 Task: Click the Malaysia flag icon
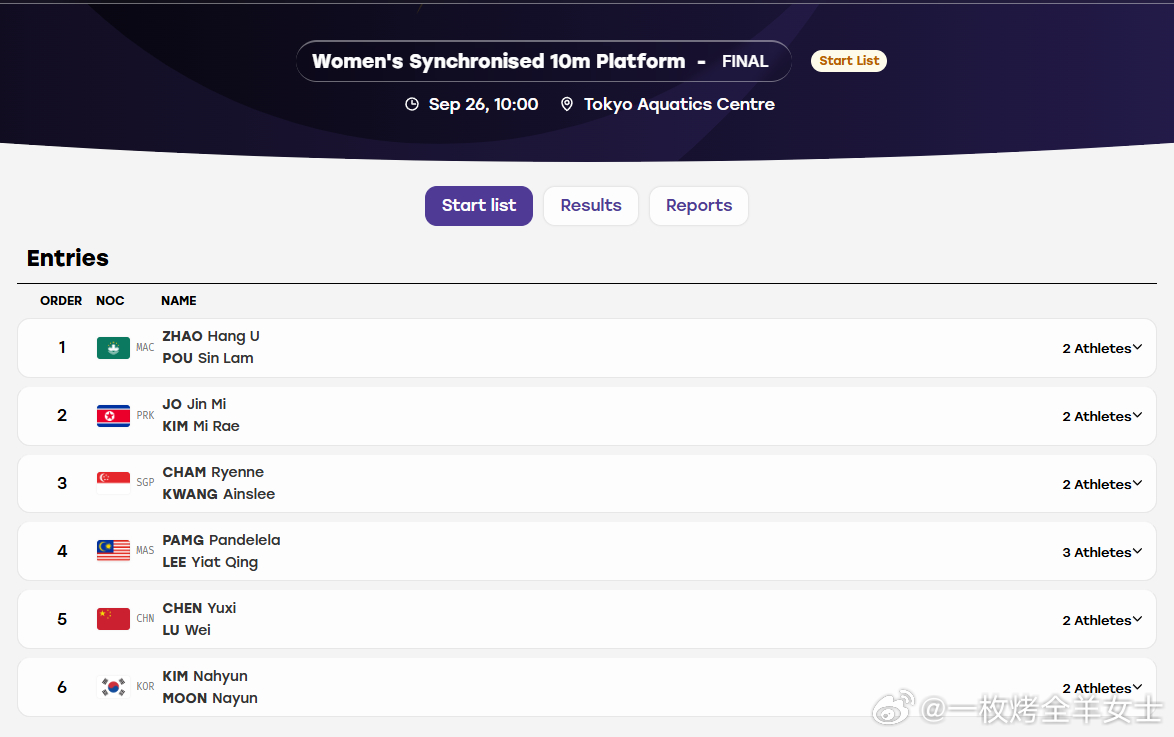pos(113,551)
